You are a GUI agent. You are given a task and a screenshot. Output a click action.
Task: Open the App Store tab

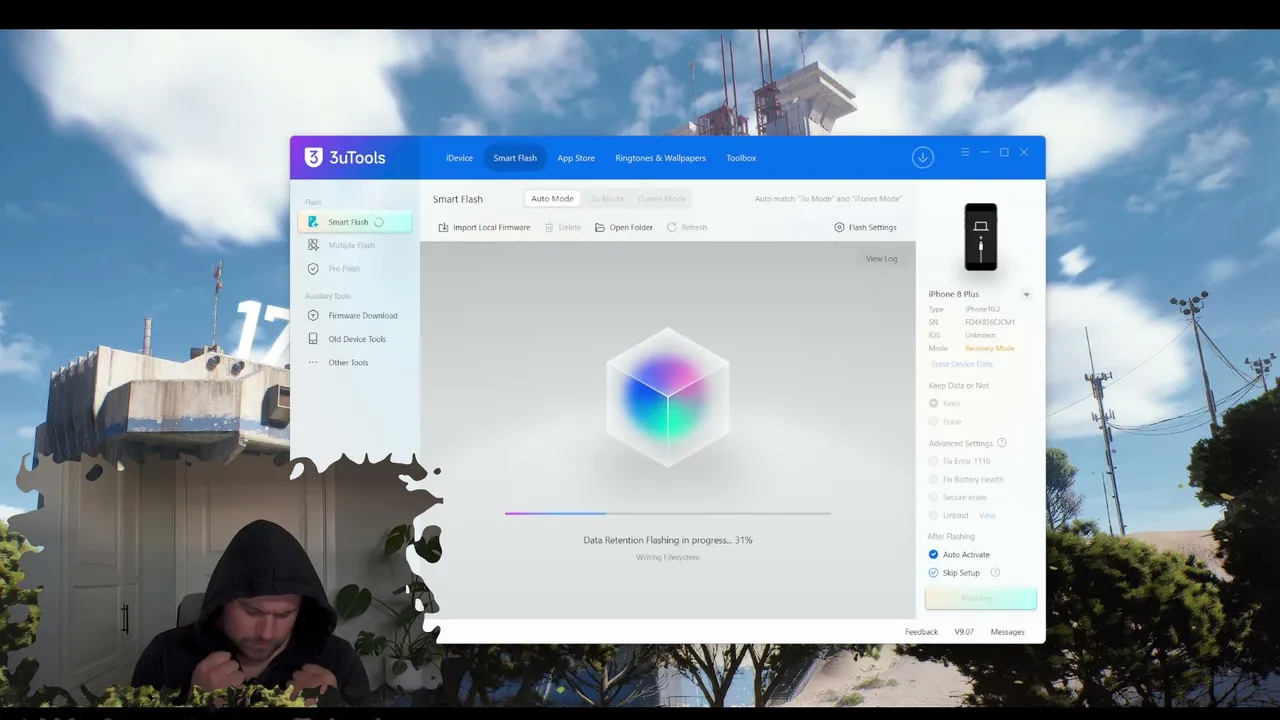pos(576,158)
